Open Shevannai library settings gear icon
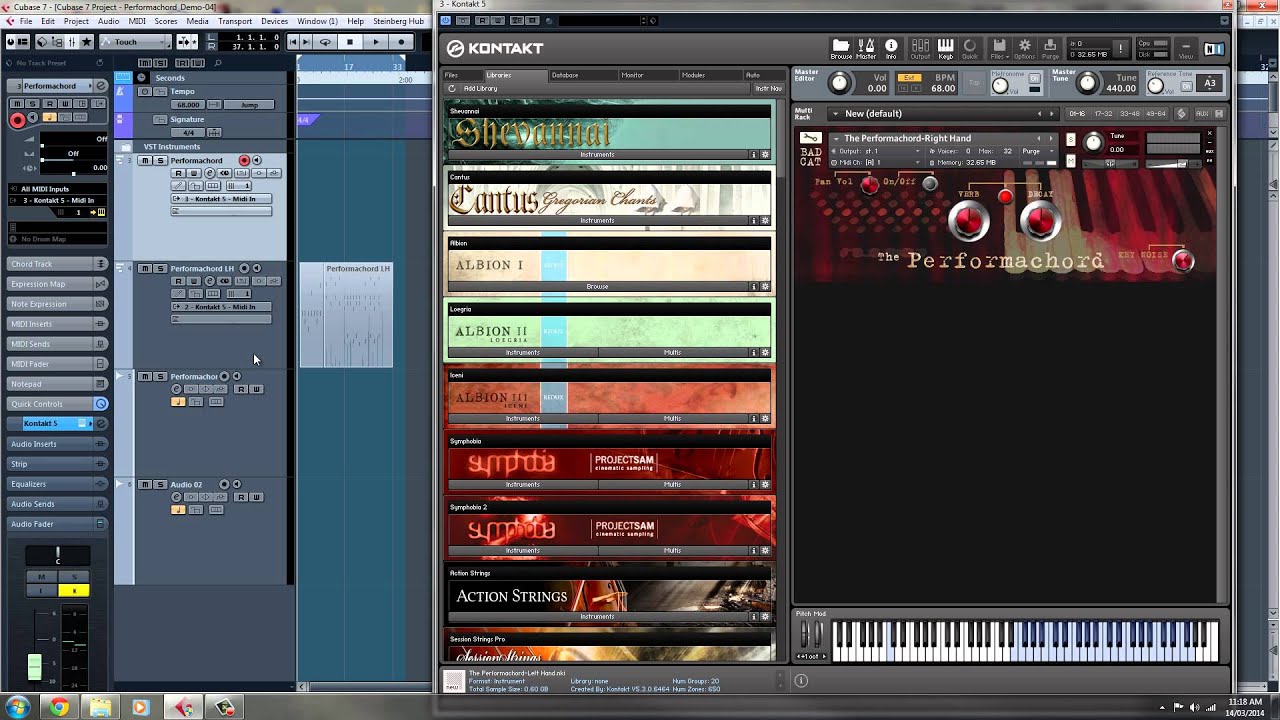 click(765, 155)
